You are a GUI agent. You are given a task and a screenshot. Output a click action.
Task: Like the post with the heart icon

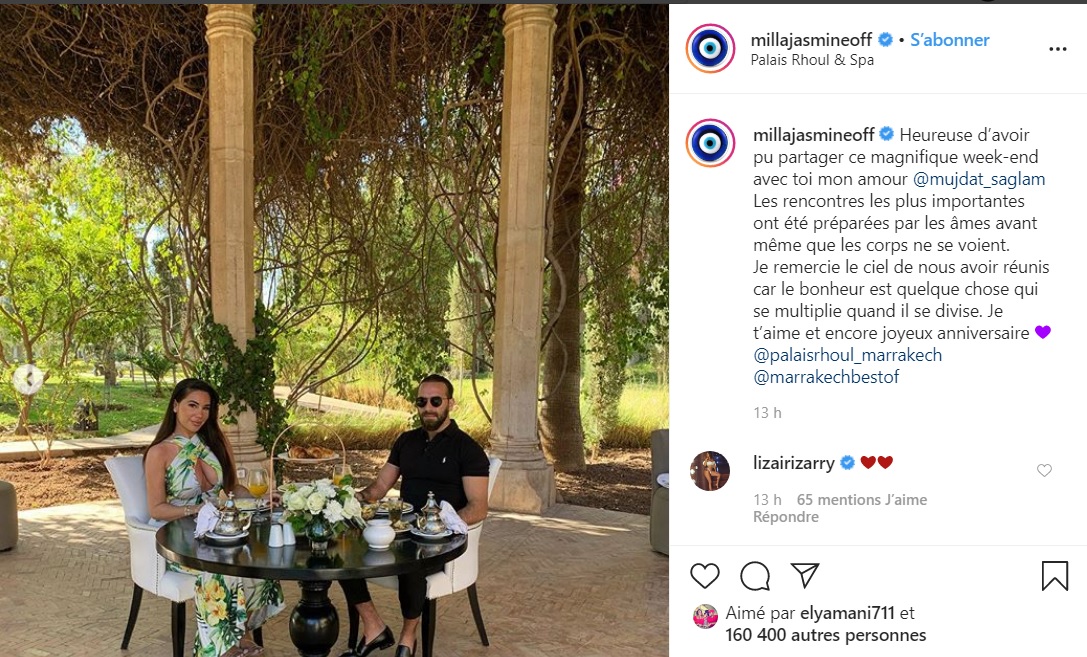704,576
